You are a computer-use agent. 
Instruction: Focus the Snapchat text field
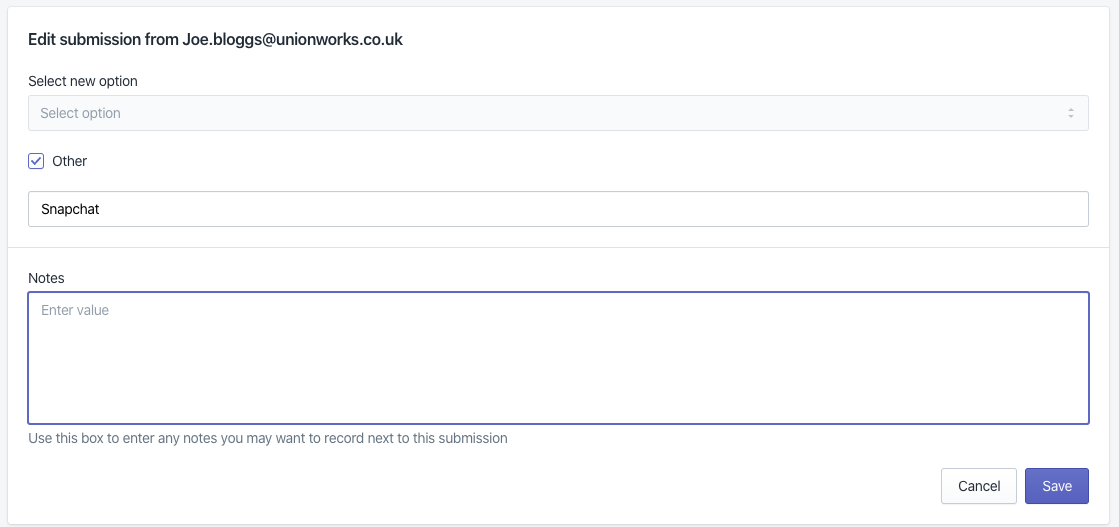pyautogui.click(x=557, y=209)
